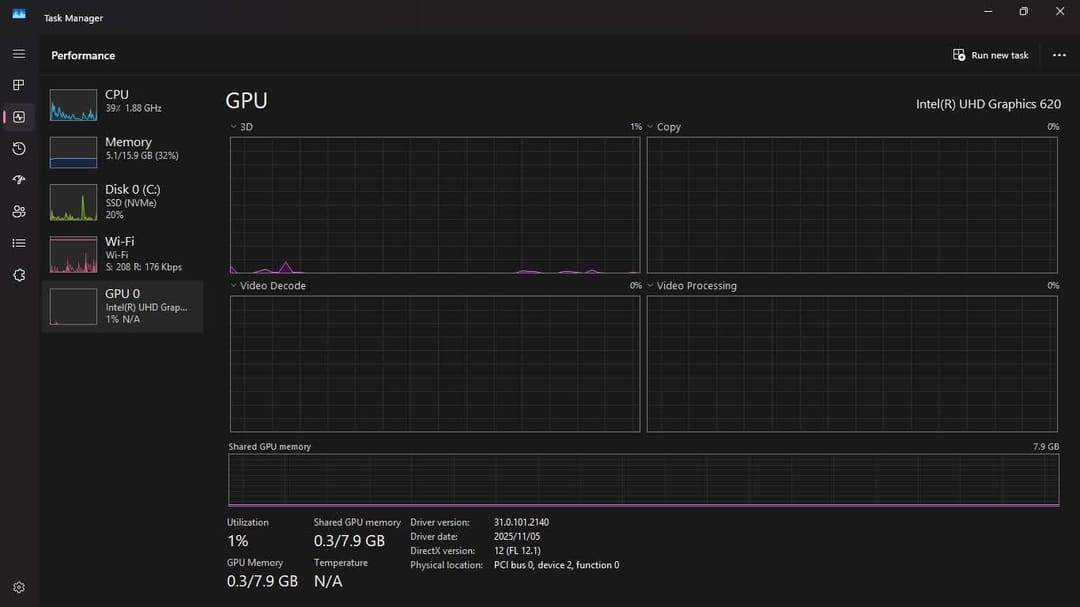
Task: Click the Video Decode usage graph
Action: click(435, 364)
